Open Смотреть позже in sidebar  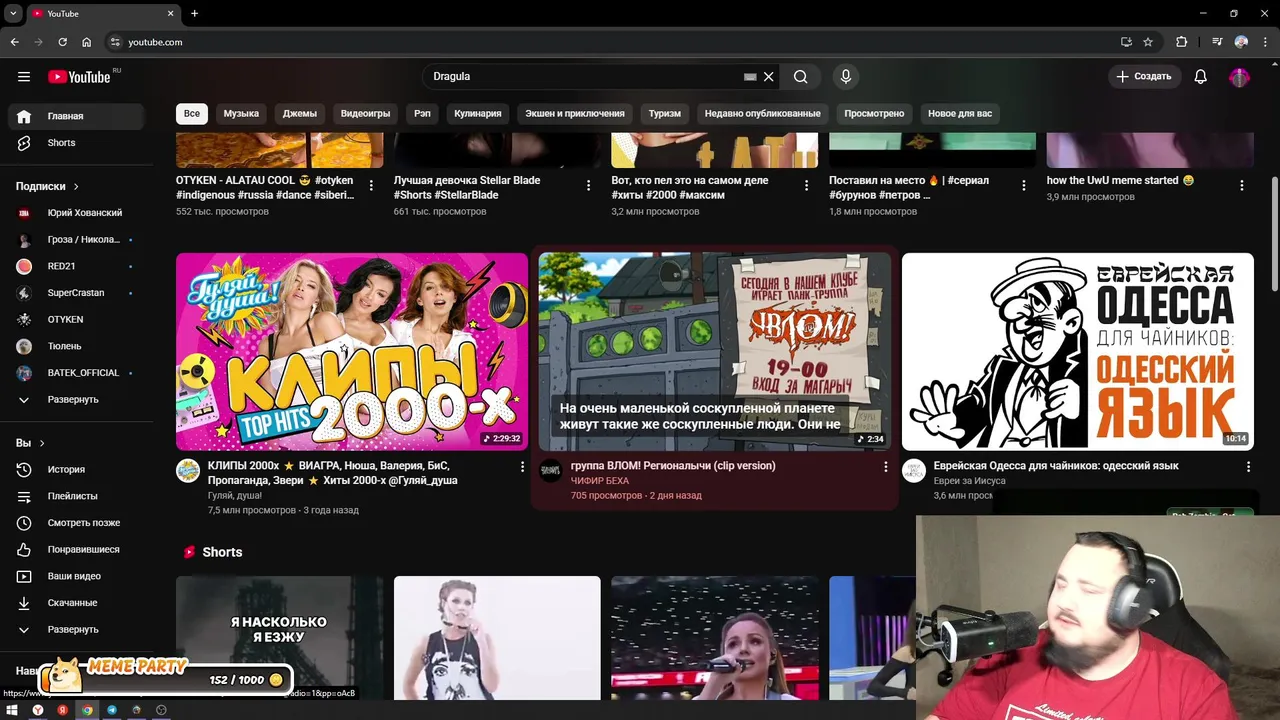tap(76, 522)
